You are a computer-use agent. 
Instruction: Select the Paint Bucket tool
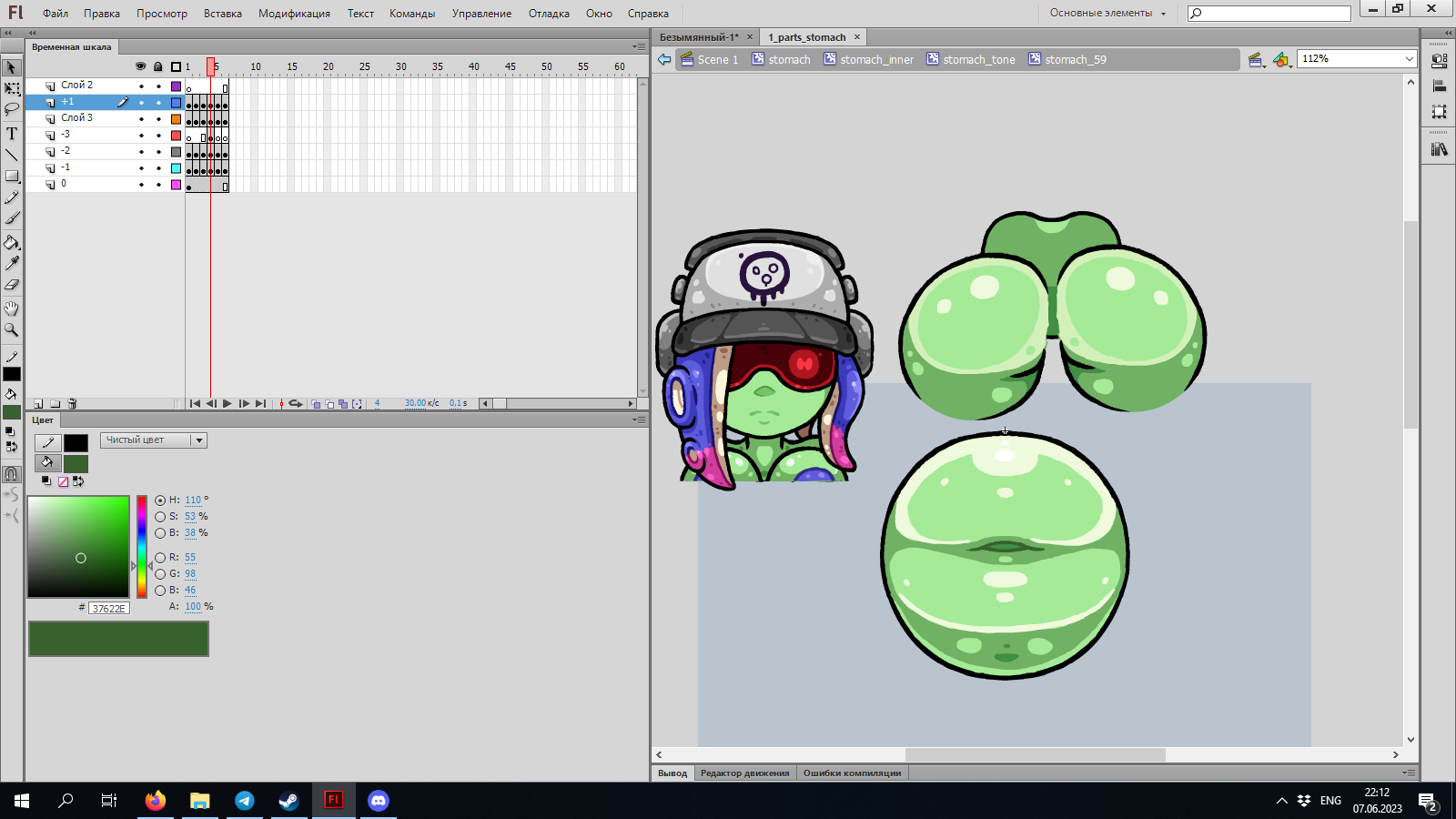(12, 243)
